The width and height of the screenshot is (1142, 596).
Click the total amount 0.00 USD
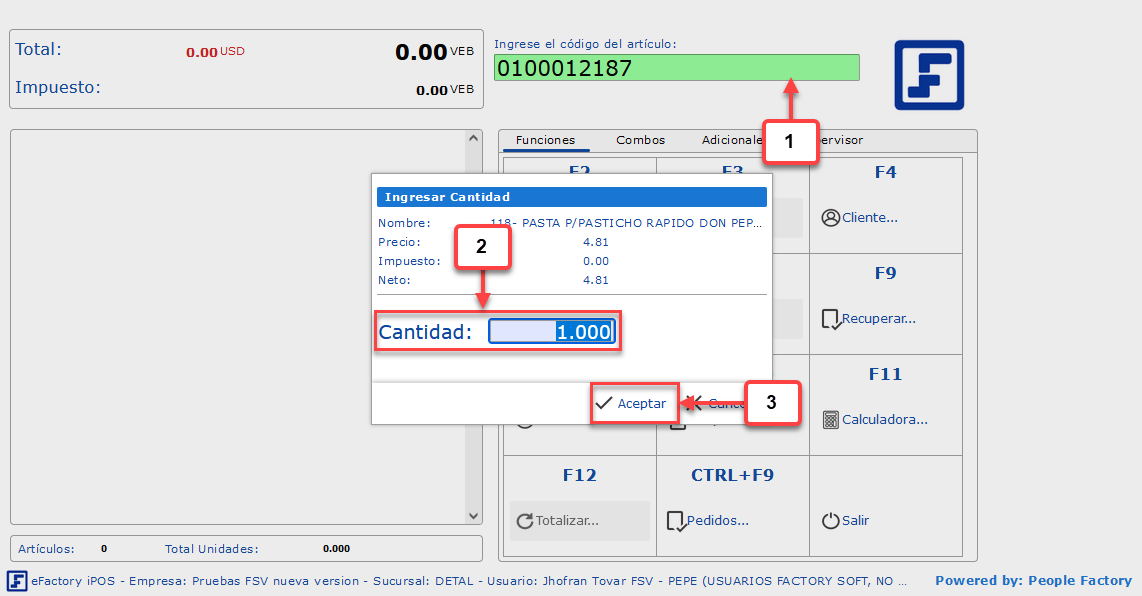[215, 52]
